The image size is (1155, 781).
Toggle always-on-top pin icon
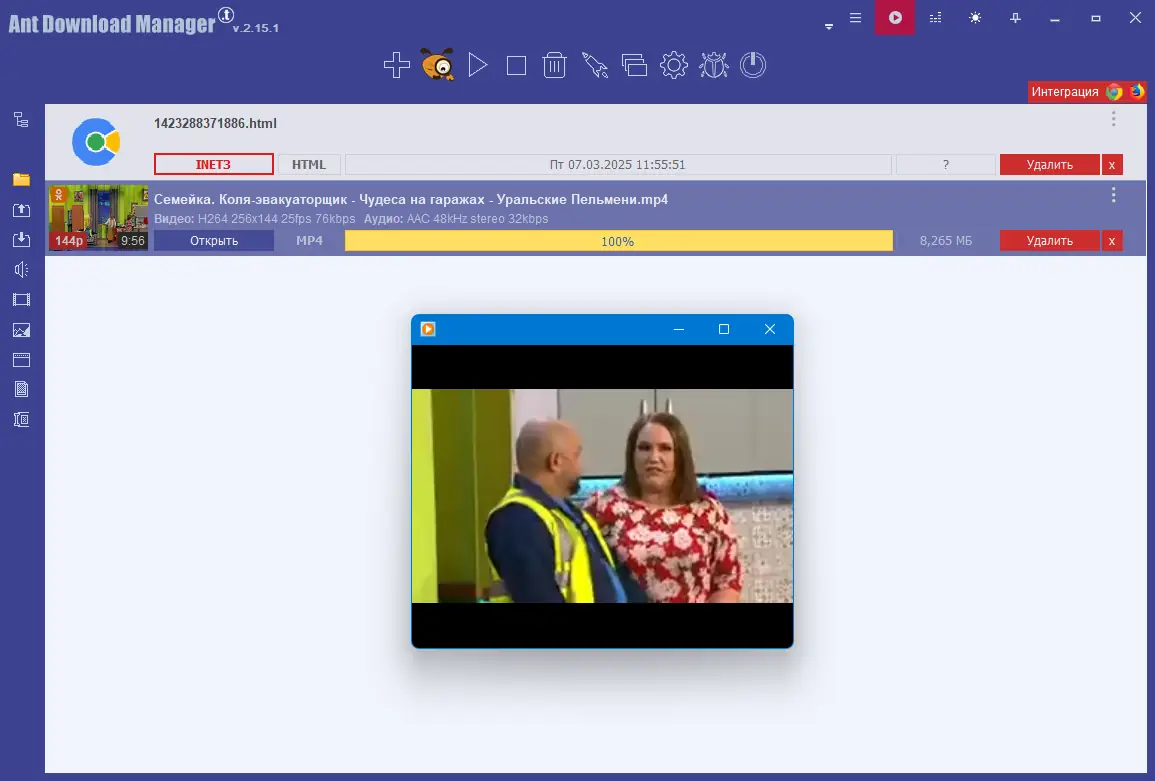click(x=1015, y=18)
